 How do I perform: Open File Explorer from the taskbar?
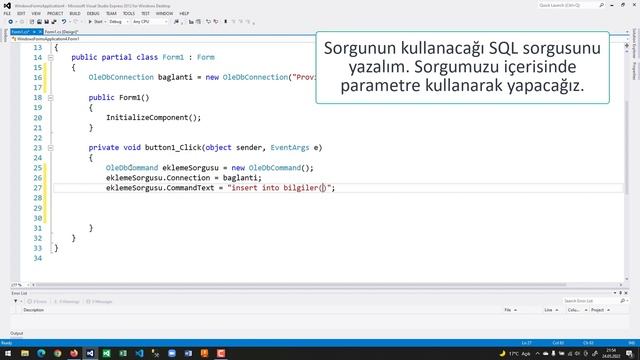(x=25, y=353)
